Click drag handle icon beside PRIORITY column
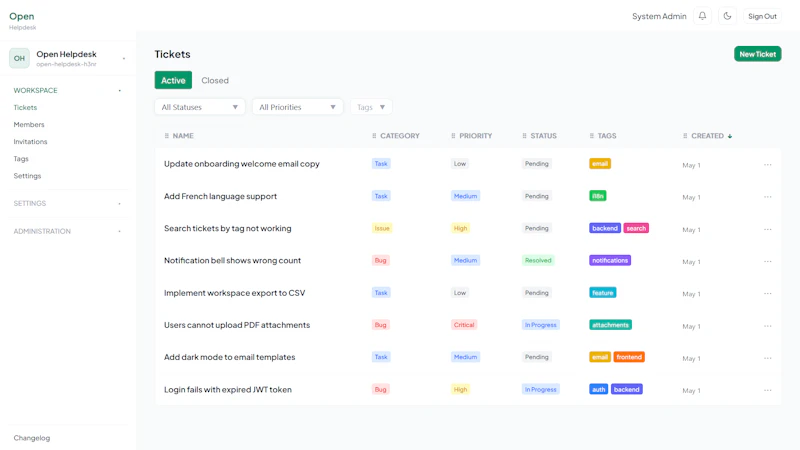The image size is (800, 450). tap(453, 136)
